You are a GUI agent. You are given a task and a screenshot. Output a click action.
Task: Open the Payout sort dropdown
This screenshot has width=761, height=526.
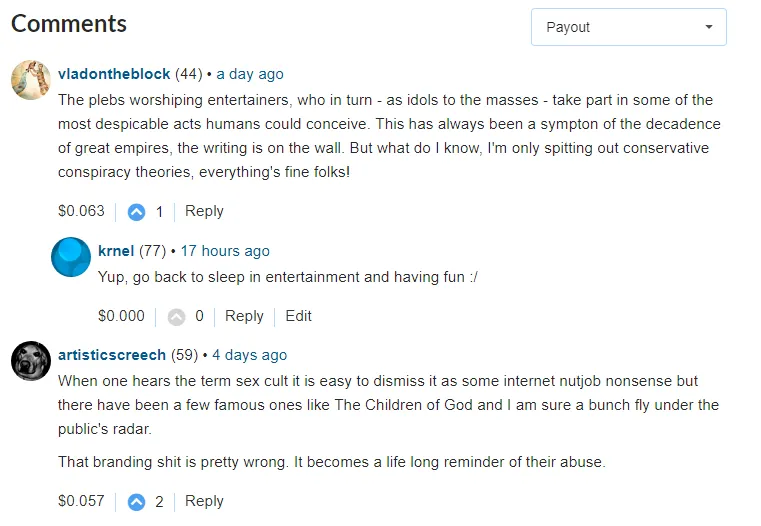click(628, 27)
